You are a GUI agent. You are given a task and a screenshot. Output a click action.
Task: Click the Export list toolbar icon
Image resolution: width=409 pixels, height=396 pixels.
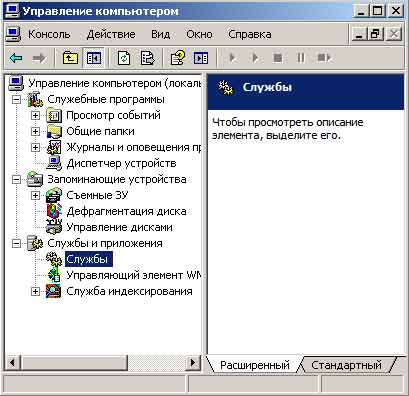[147, 58]
